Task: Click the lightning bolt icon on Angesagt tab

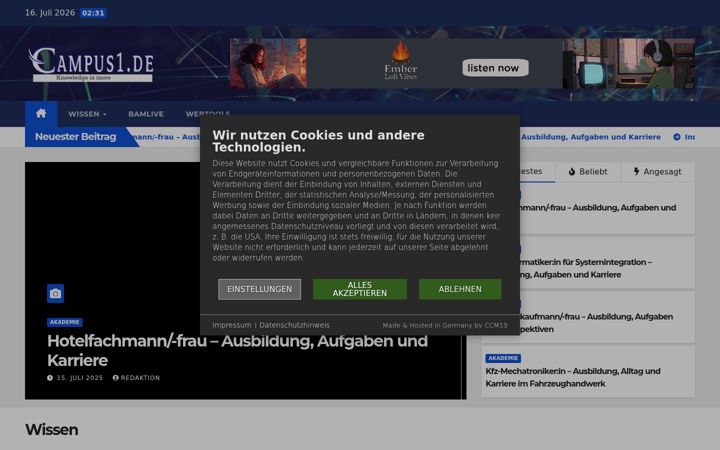Action: coord(636,171)
